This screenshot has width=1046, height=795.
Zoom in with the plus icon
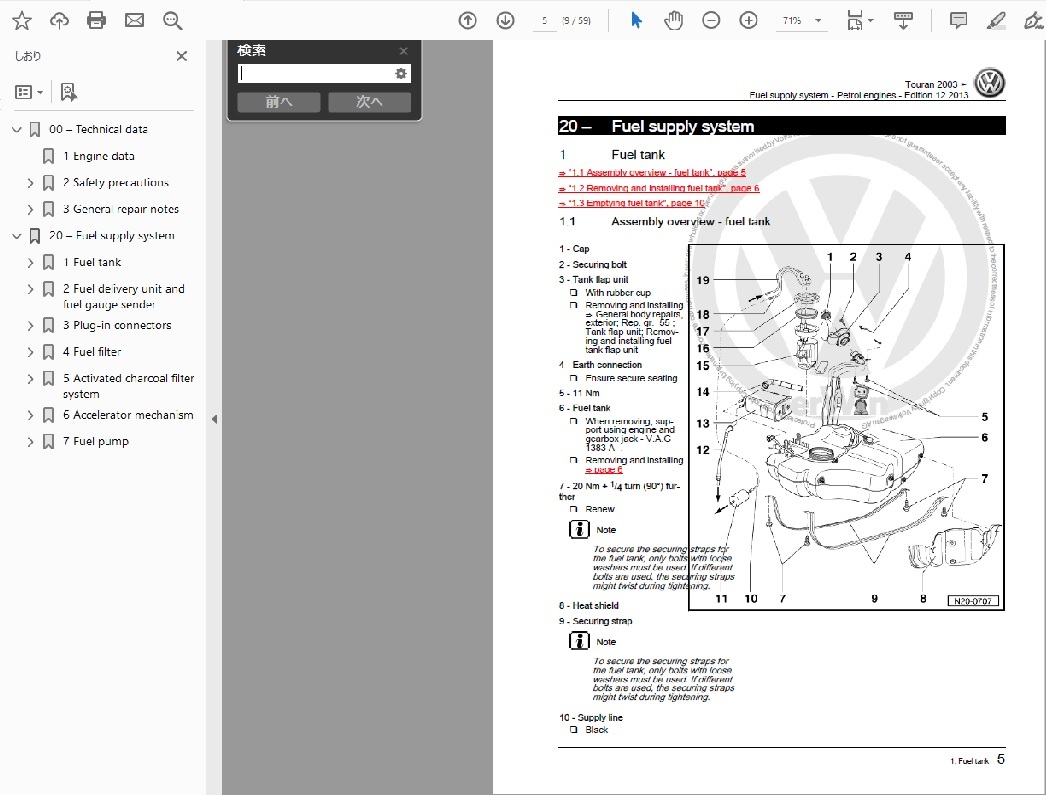point(748,20)
